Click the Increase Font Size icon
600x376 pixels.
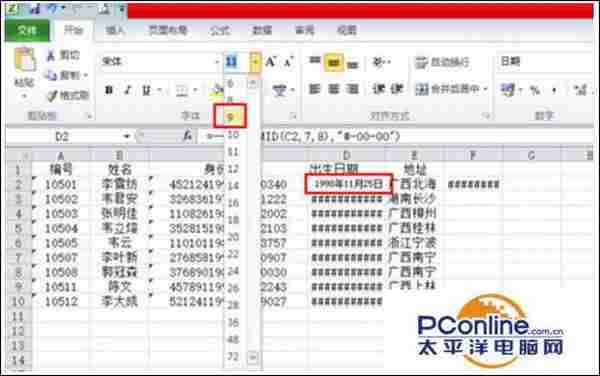271,62
